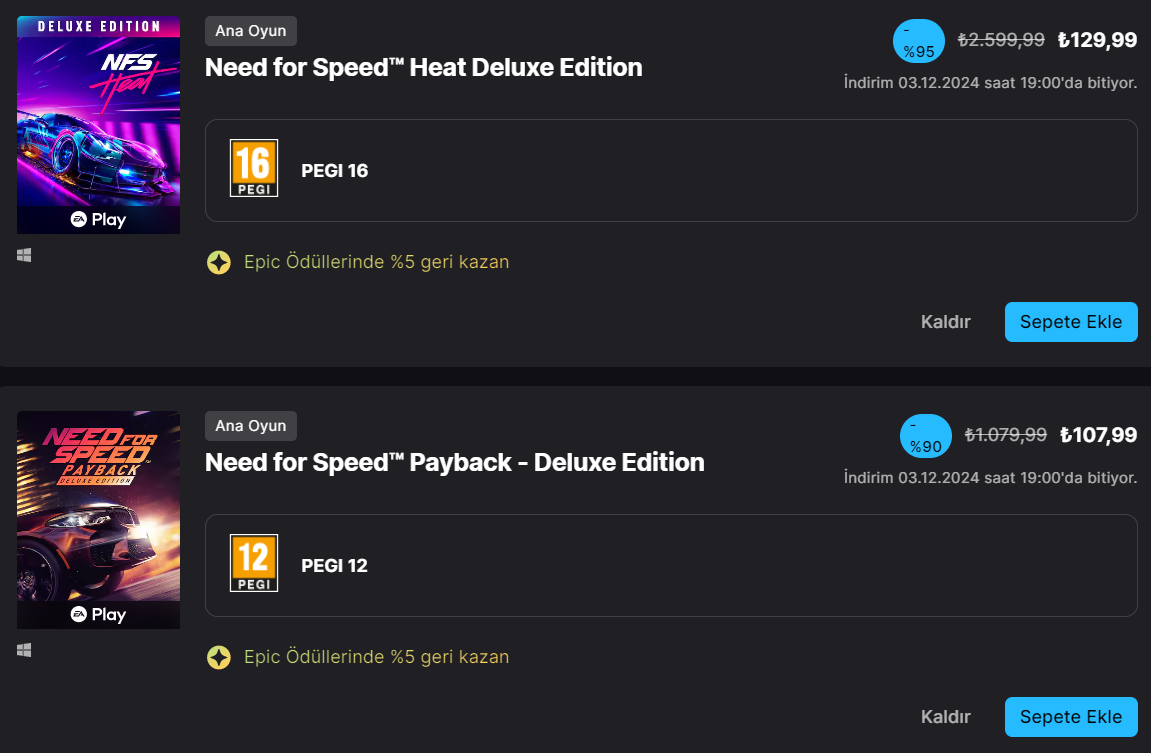The width and height of the screenshot is (1151, 753).
Task: Click Windows platform icon under Payback cover
Action: coord(24,650)
